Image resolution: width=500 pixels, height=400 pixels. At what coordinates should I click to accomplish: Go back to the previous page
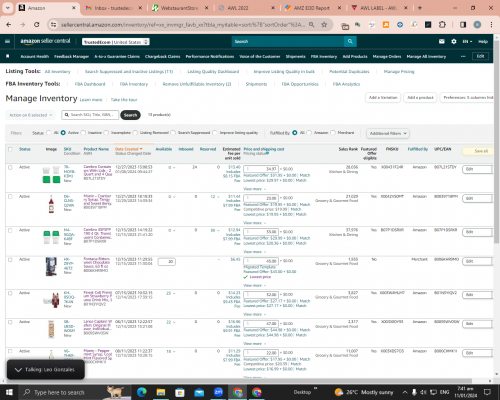tap(9, 25)
